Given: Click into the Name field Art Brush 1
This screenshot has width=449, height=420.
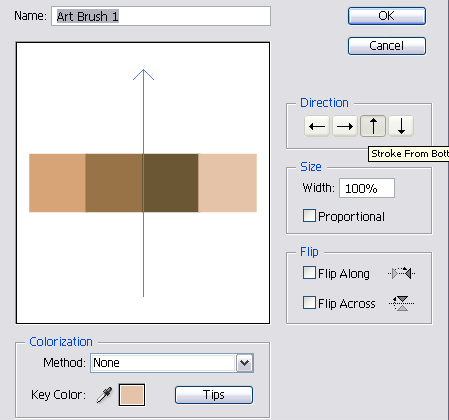Looking at the screenshot, I should (x=161, y=16).
